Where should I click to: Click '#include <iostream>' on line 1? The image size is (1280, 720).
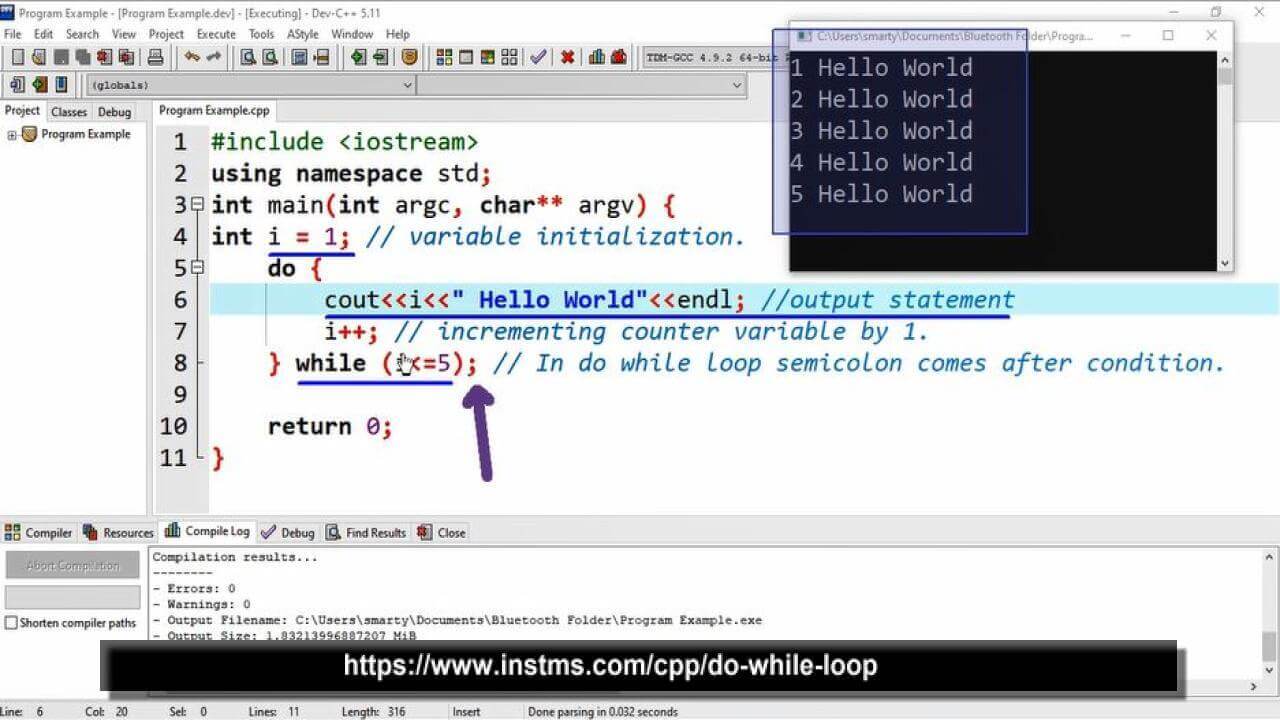coord(344,142)
